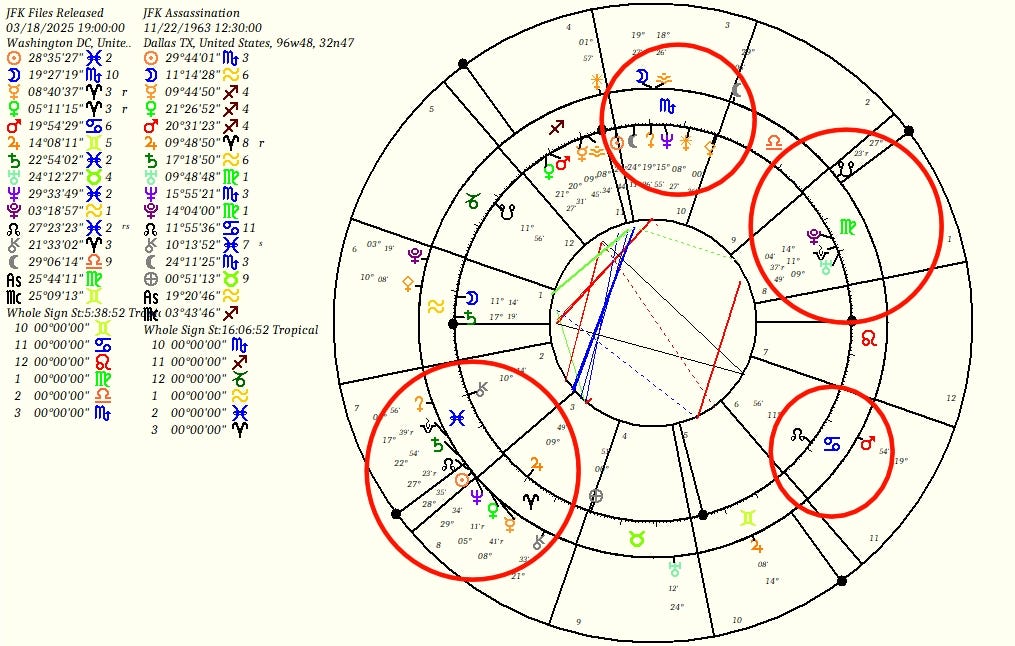
Task: Click the value "11°55'36"" in the Assassination list
Action: pyautogui.click(x=193, y=228)
